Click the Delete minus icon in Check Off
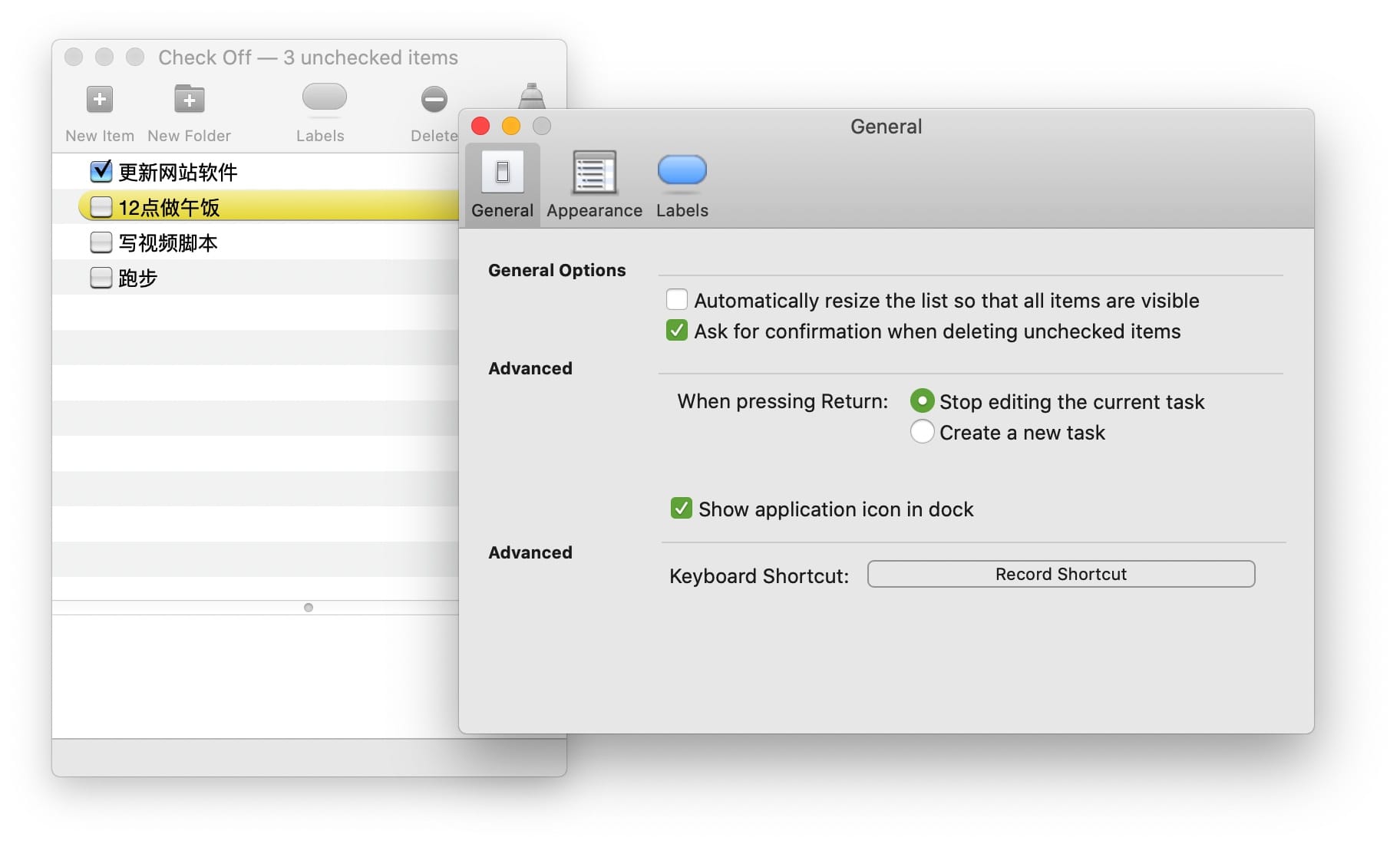This screenshot has width=1400, height=847. point(434,99)
